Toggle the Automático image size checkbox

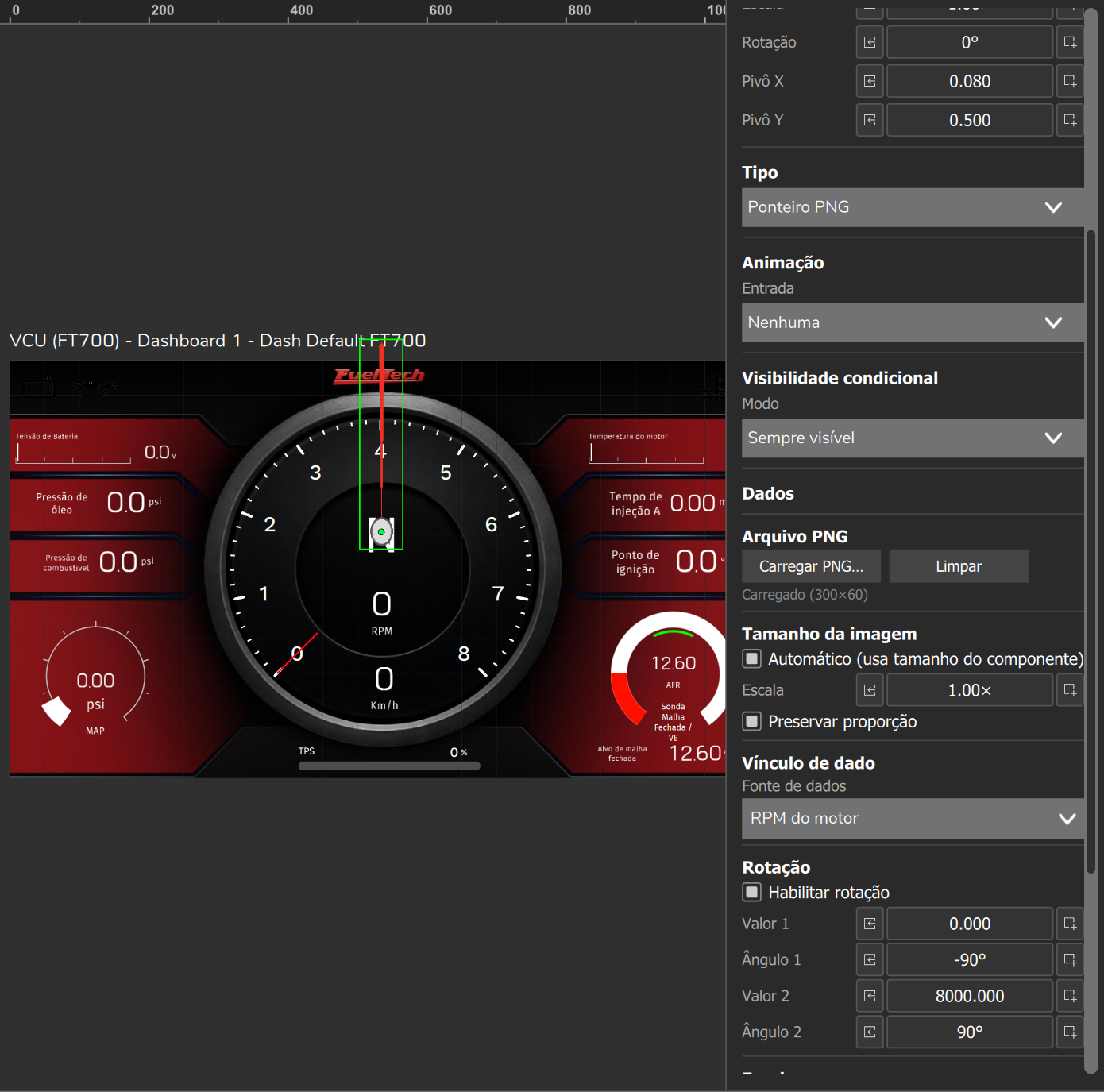pos(751,658)
